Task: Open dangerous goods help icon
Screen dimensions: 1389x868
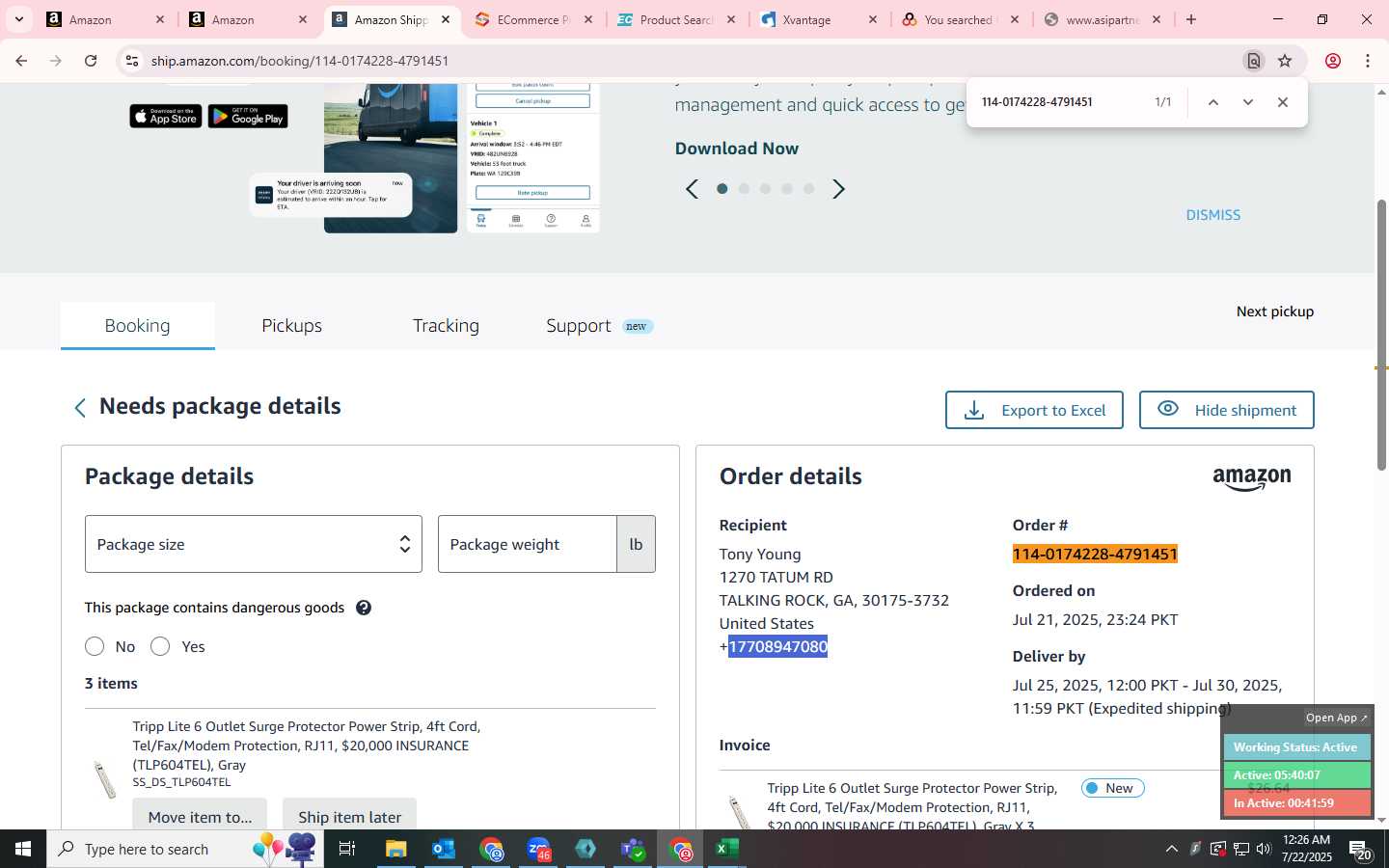Action: [x=364, y=608]
